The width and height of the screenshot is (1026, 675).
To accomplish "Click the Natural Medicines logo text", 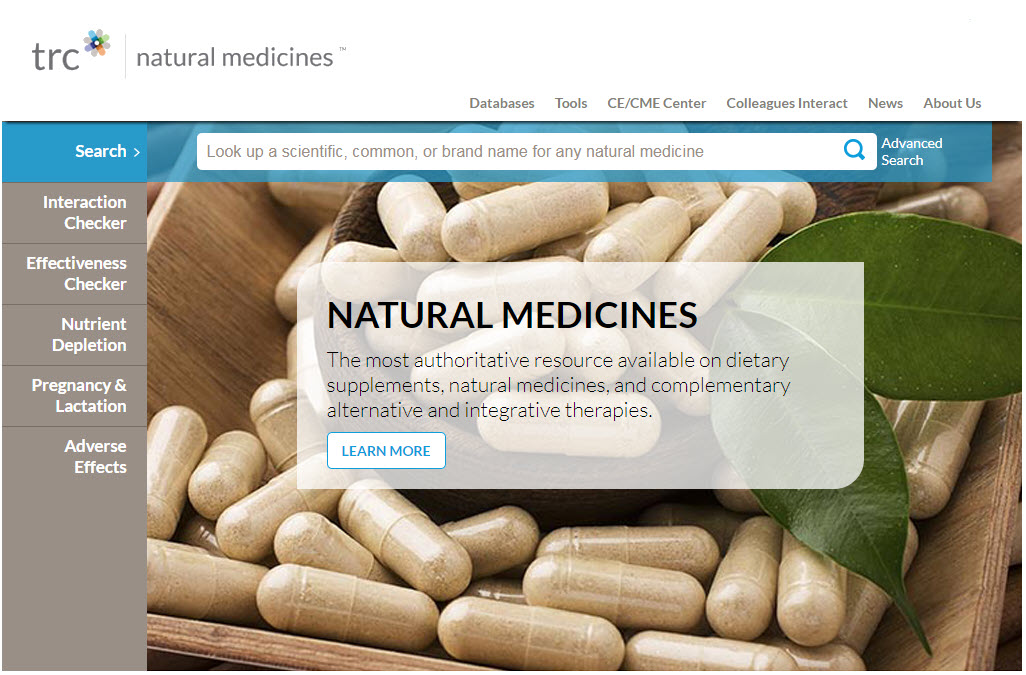I will point(235,58).
